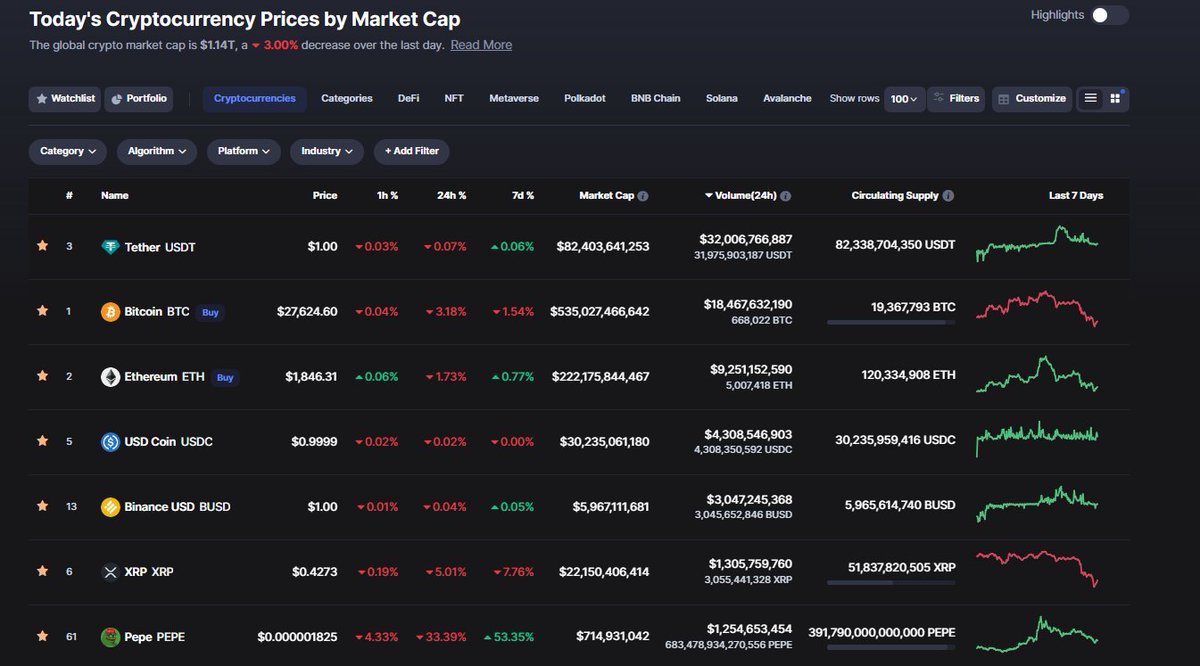Screen dimensions: 1200x666
Task: Click the Binance USD coin logo
Action: point(111,507)
